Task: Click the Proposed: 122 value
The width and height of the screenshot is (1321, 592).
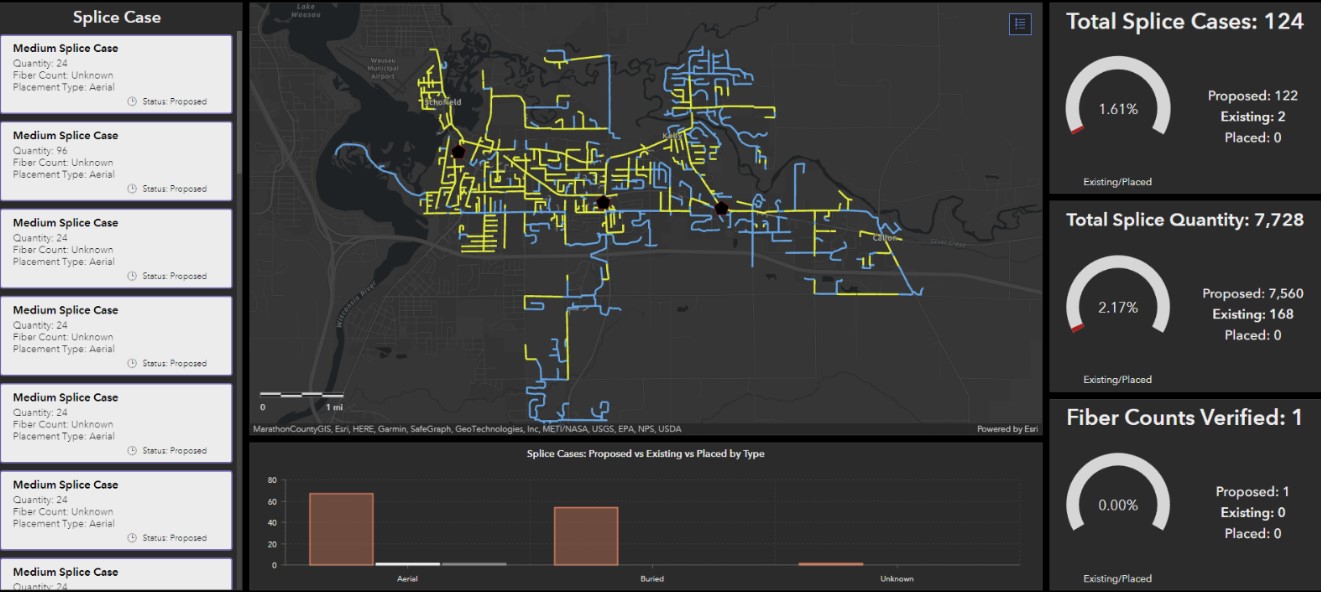Action: (x=1253, y=96)
